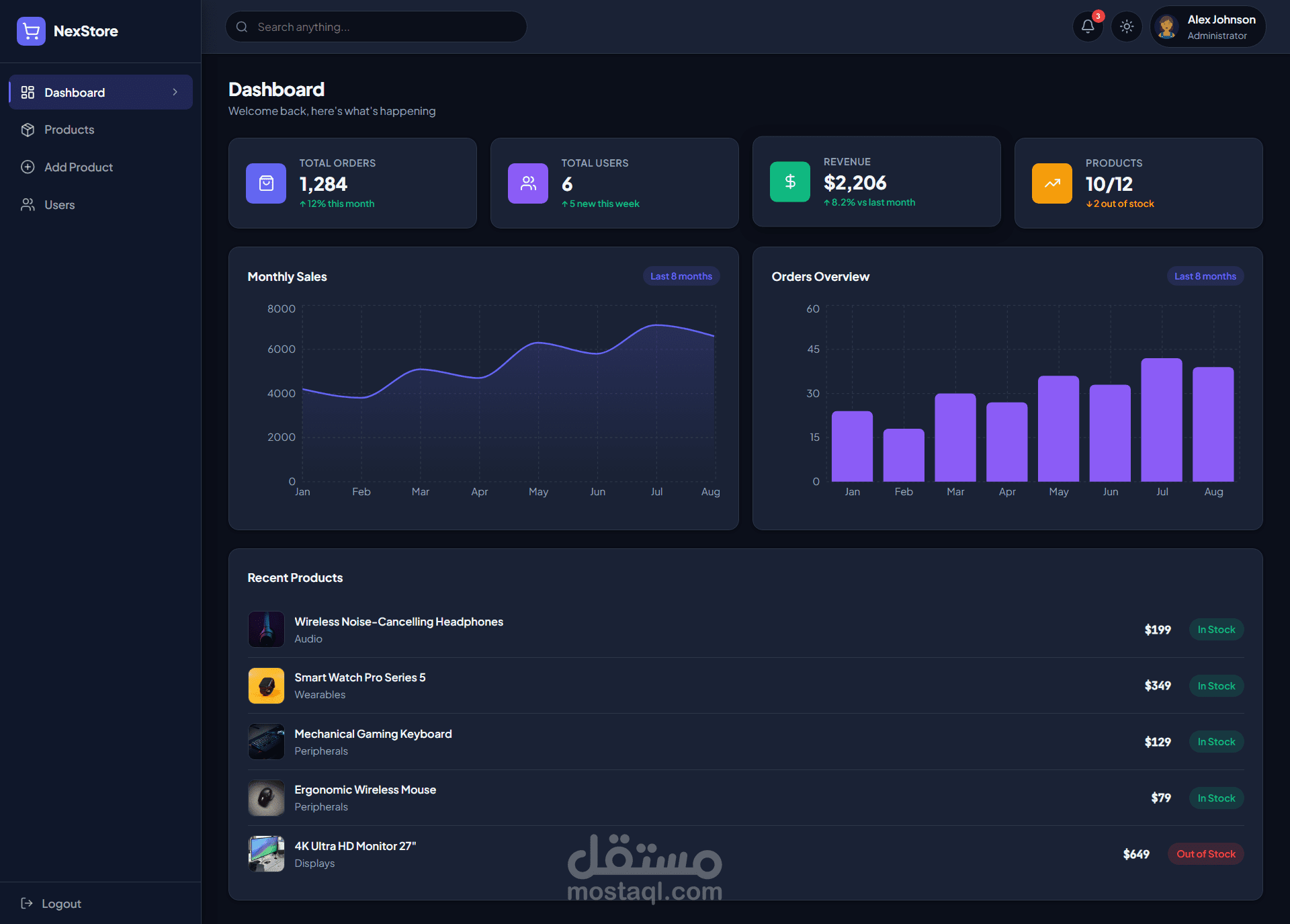Click the $79 price

tap(1161, 798)
